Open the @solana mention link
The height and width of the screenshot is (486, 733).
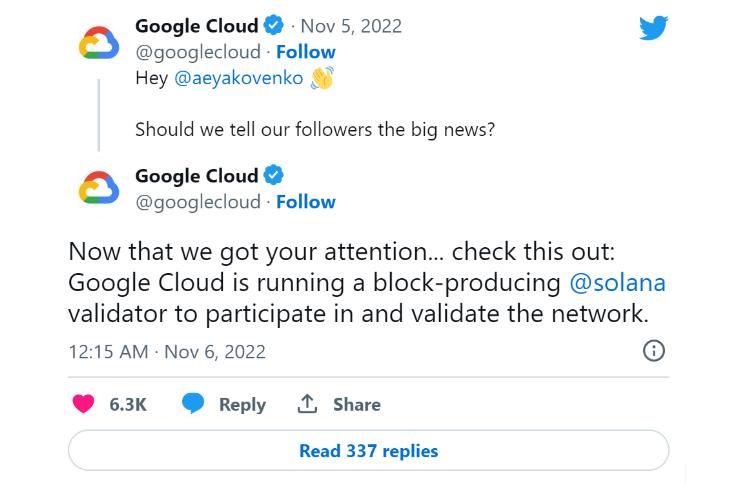(x=617, y=283)
